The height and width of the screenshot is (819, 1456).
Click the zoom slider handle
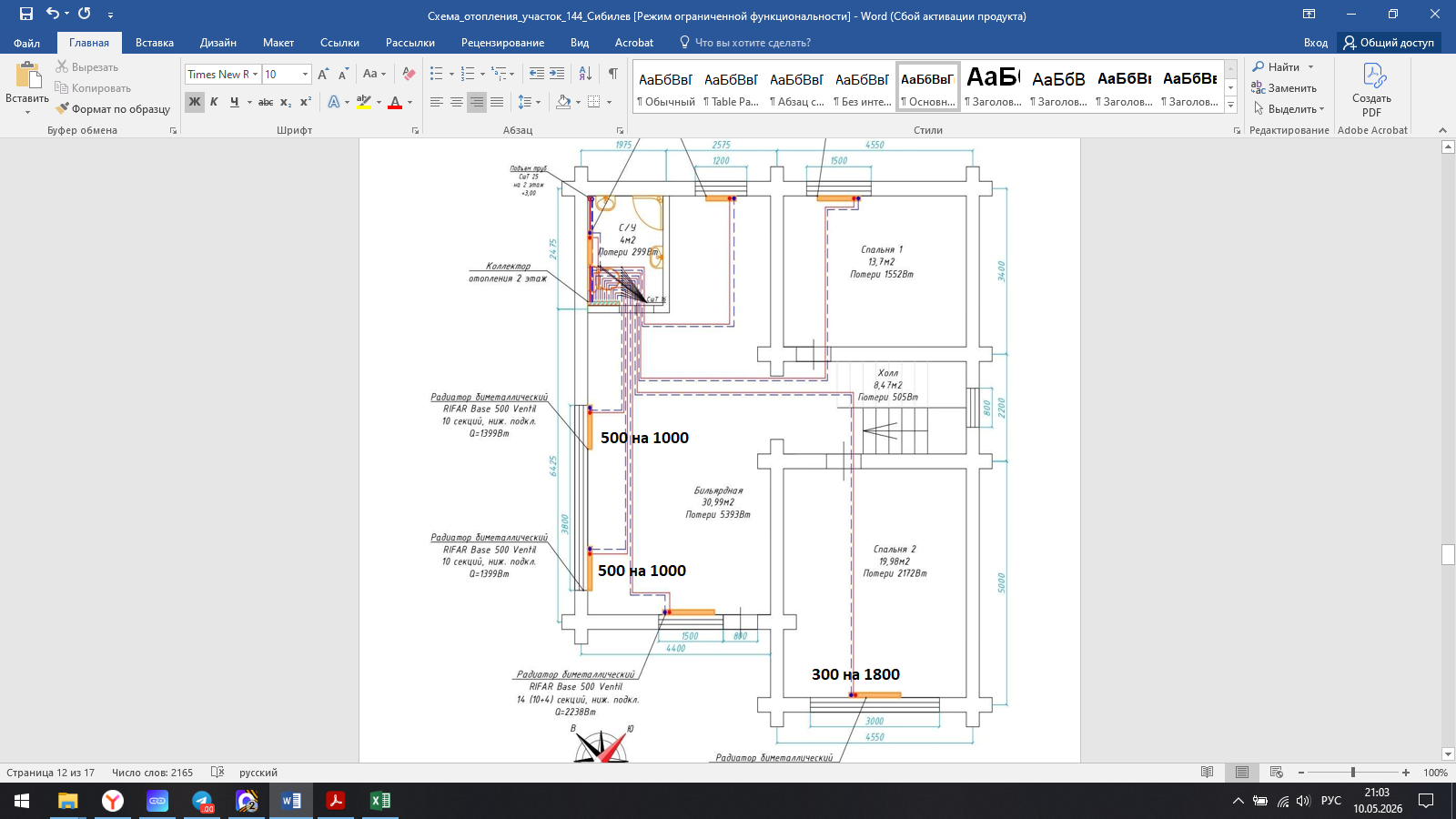pyautogui.click(x=1353, y=773)
